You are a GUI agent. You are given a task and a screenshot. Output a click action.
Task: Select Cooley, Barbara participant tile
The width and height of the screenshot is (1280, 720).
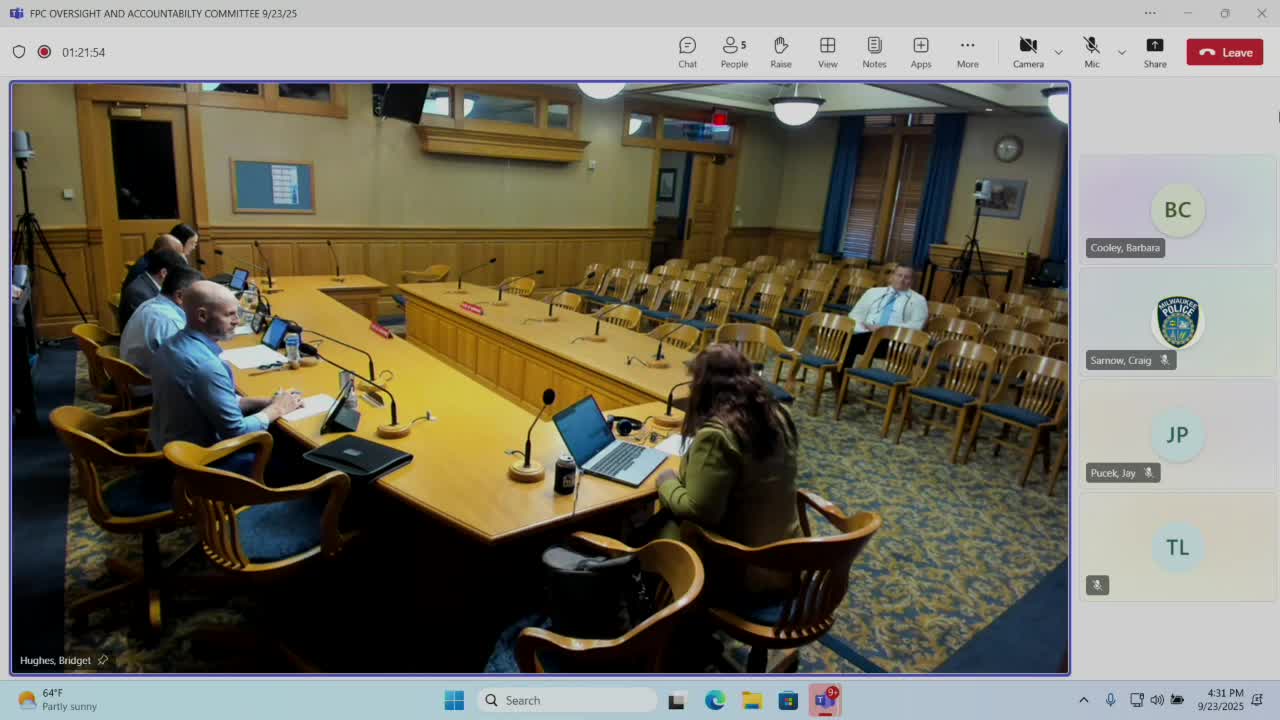tap(1177, 210)
